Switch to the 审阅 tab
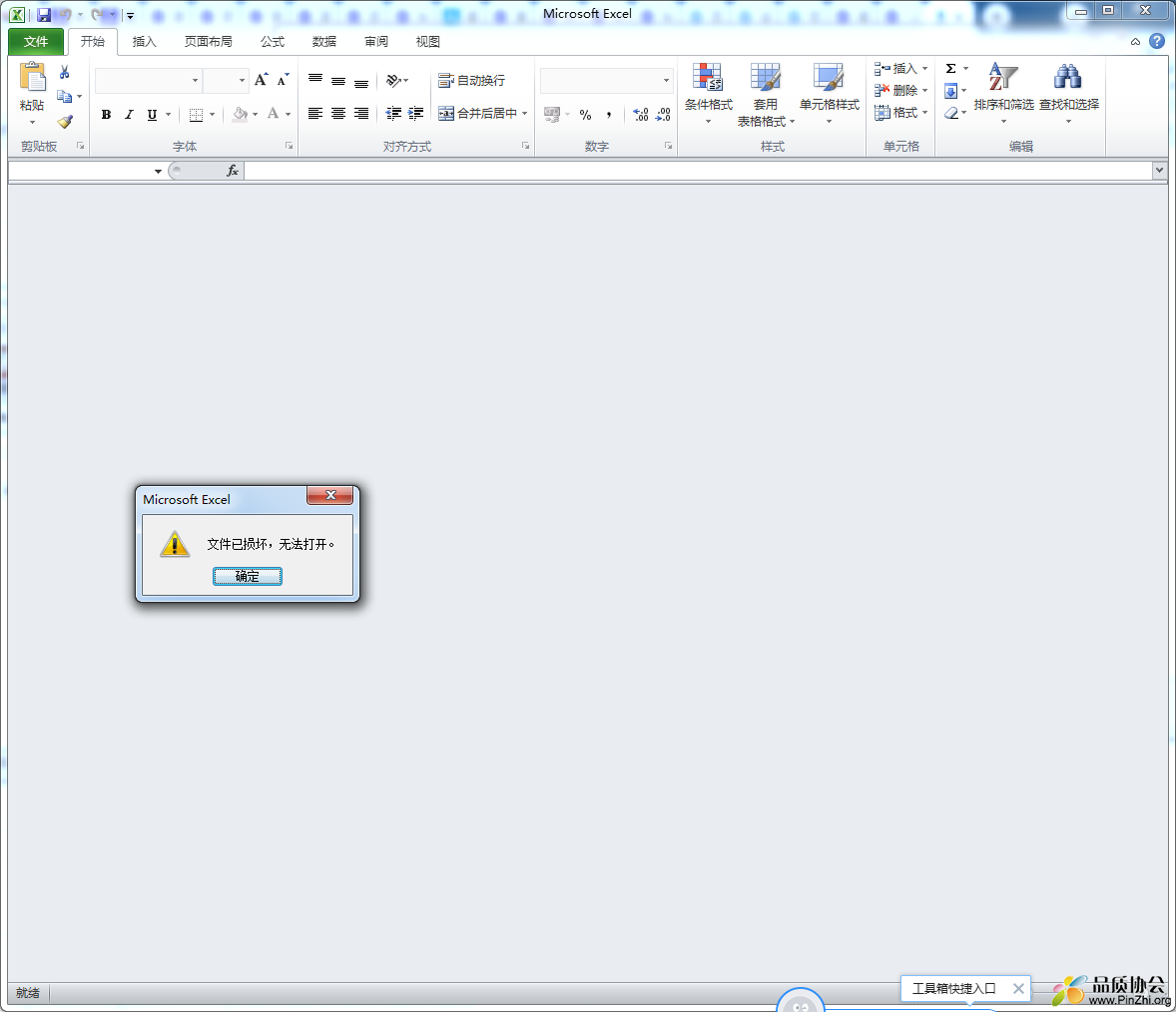Image resolution: width=1176 pixels, height=1012 pixels. coord(376,41)
